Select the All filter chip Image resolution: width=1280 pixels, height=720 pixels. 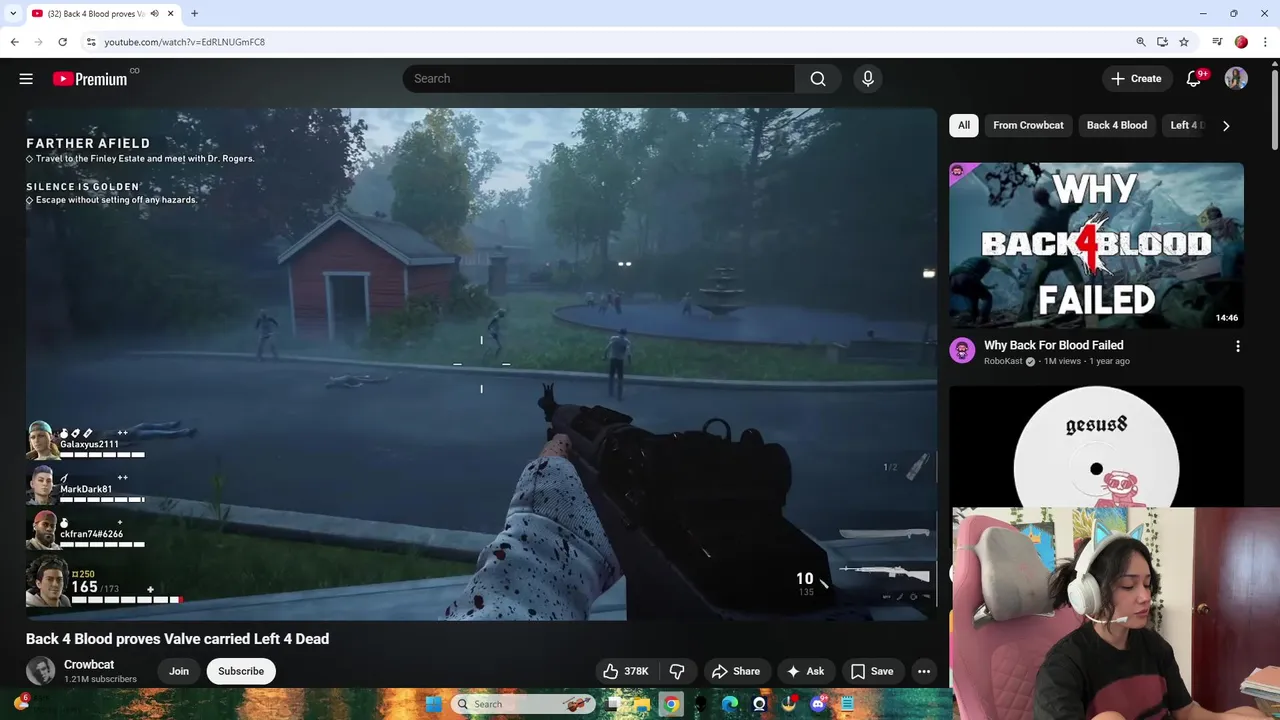(x=964, y=125)
